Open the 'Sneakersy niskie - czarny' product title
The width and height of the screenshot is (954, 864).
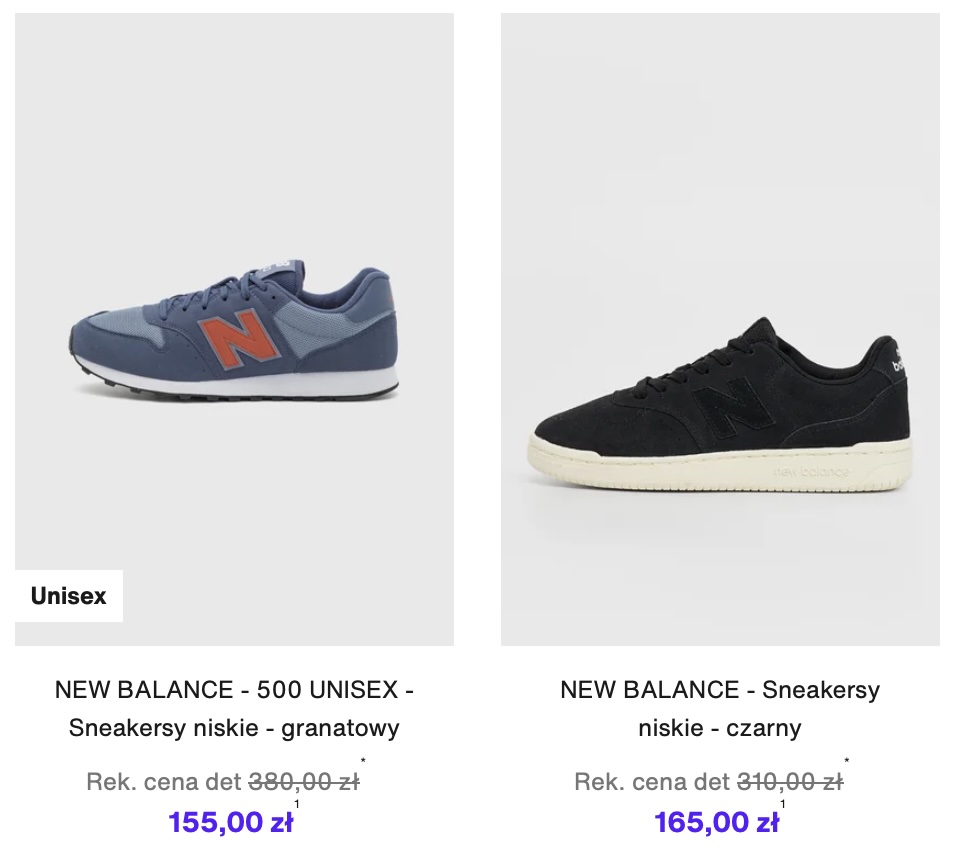click(x=720, y=708)
